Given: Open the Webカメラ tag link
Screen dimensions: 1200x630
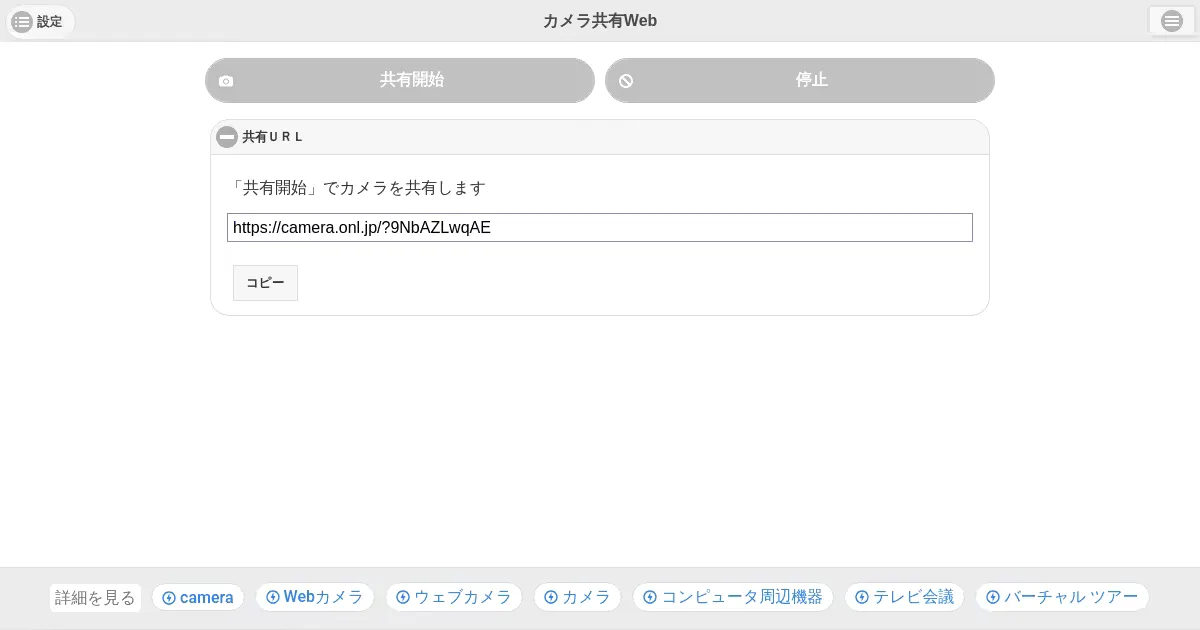Looking at the screenshot, I should tap(315, 598).
